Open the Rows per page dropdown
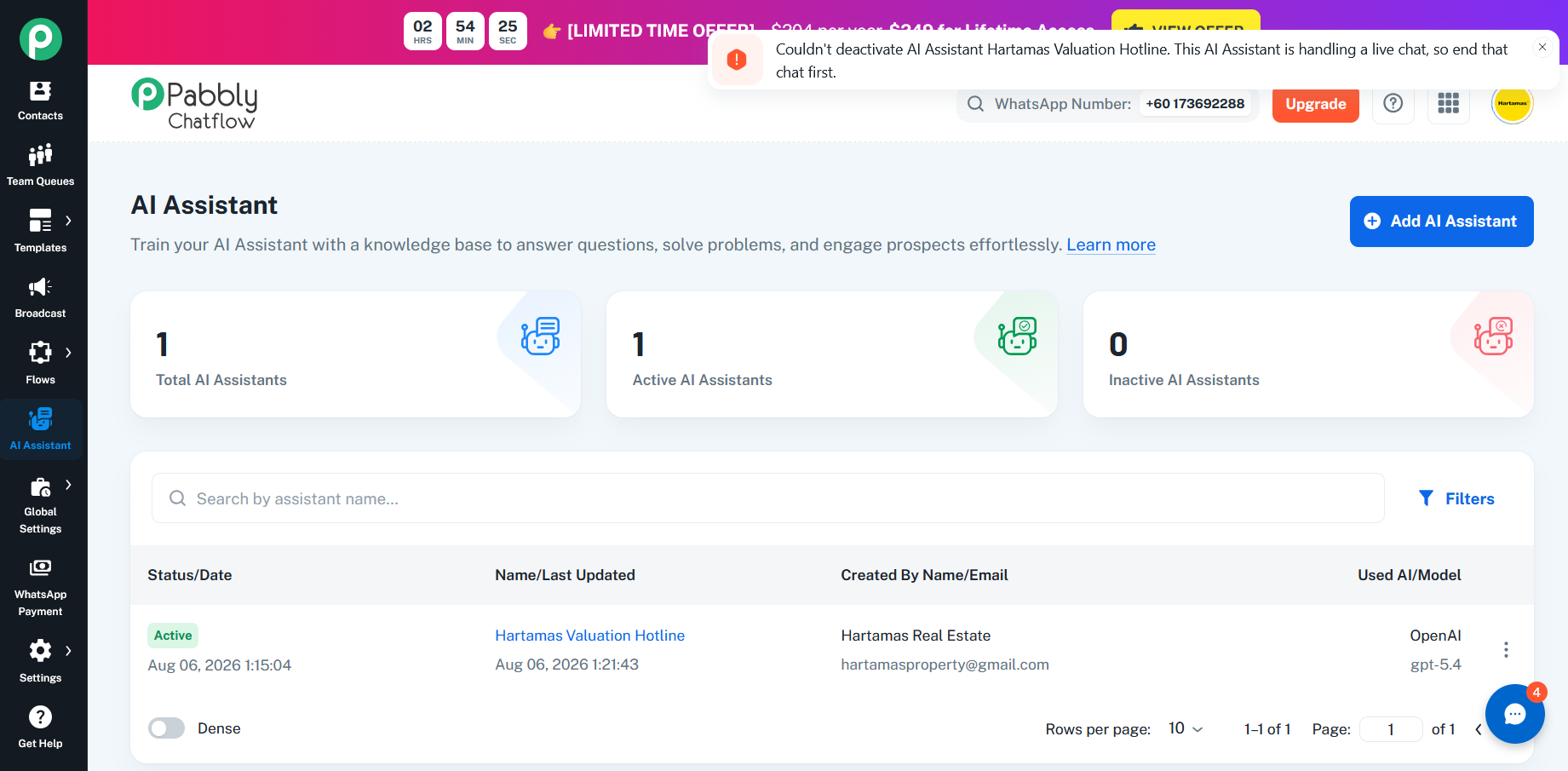Viewport: 1568px width, 771px height. click(x=1186, y=728)
